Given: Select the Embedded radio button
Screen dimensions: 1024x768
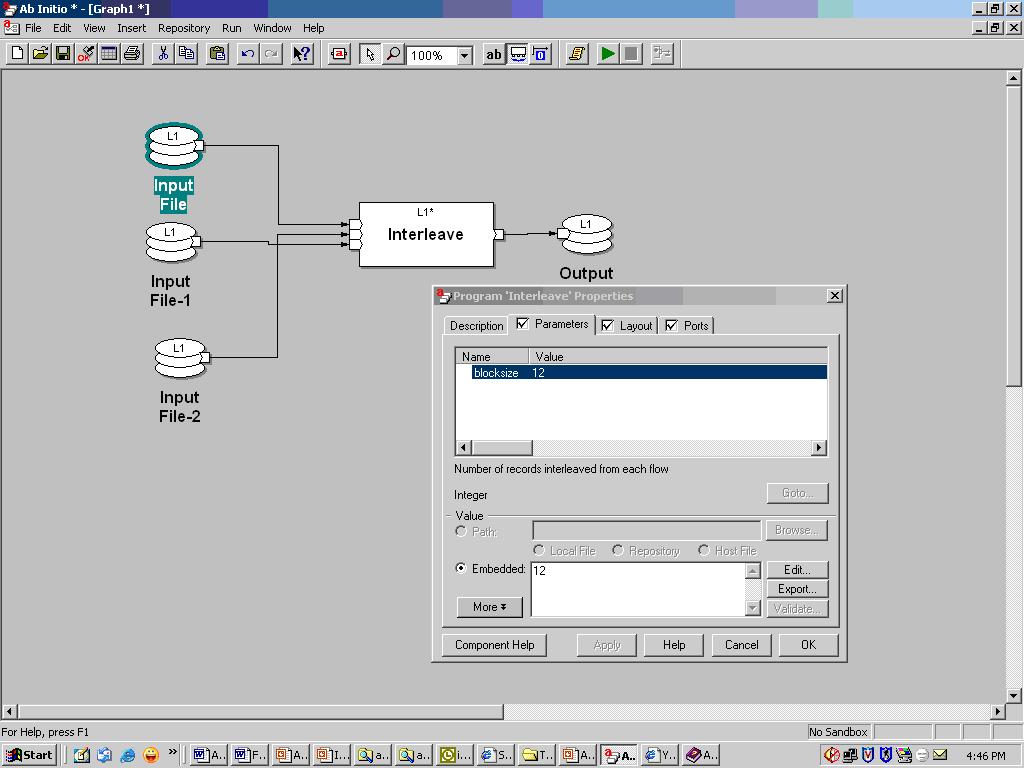Looking at the screenshot, I should click(463, 570).
